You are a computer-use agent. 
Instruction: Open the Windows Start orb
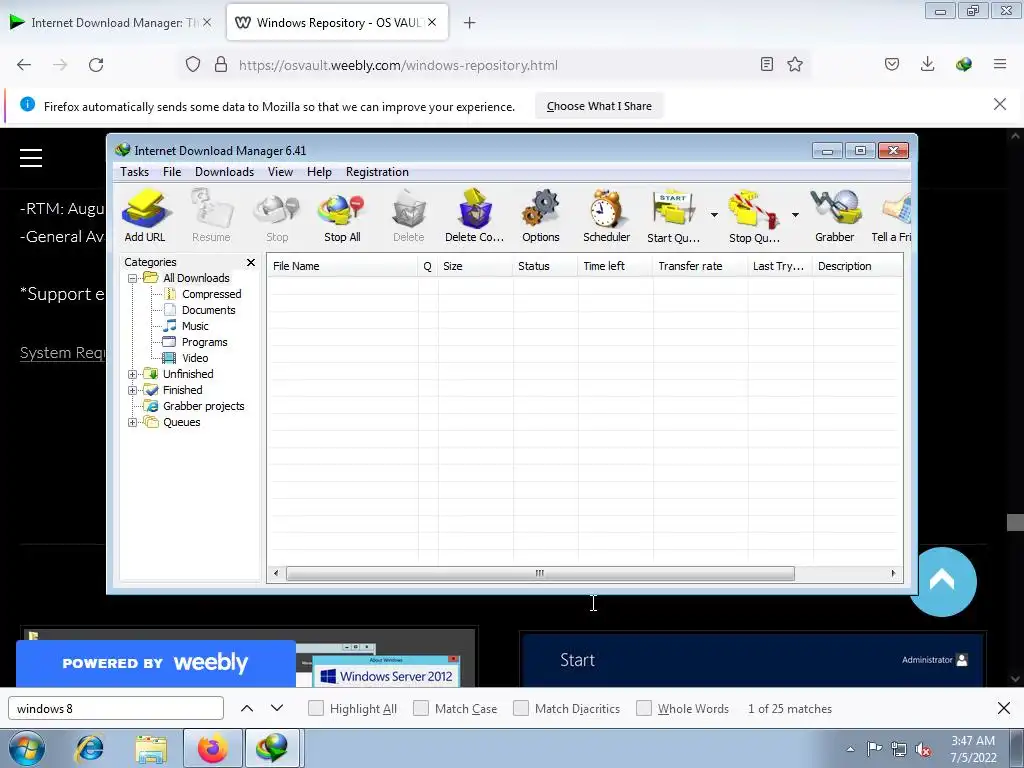(x=27, y=748)
